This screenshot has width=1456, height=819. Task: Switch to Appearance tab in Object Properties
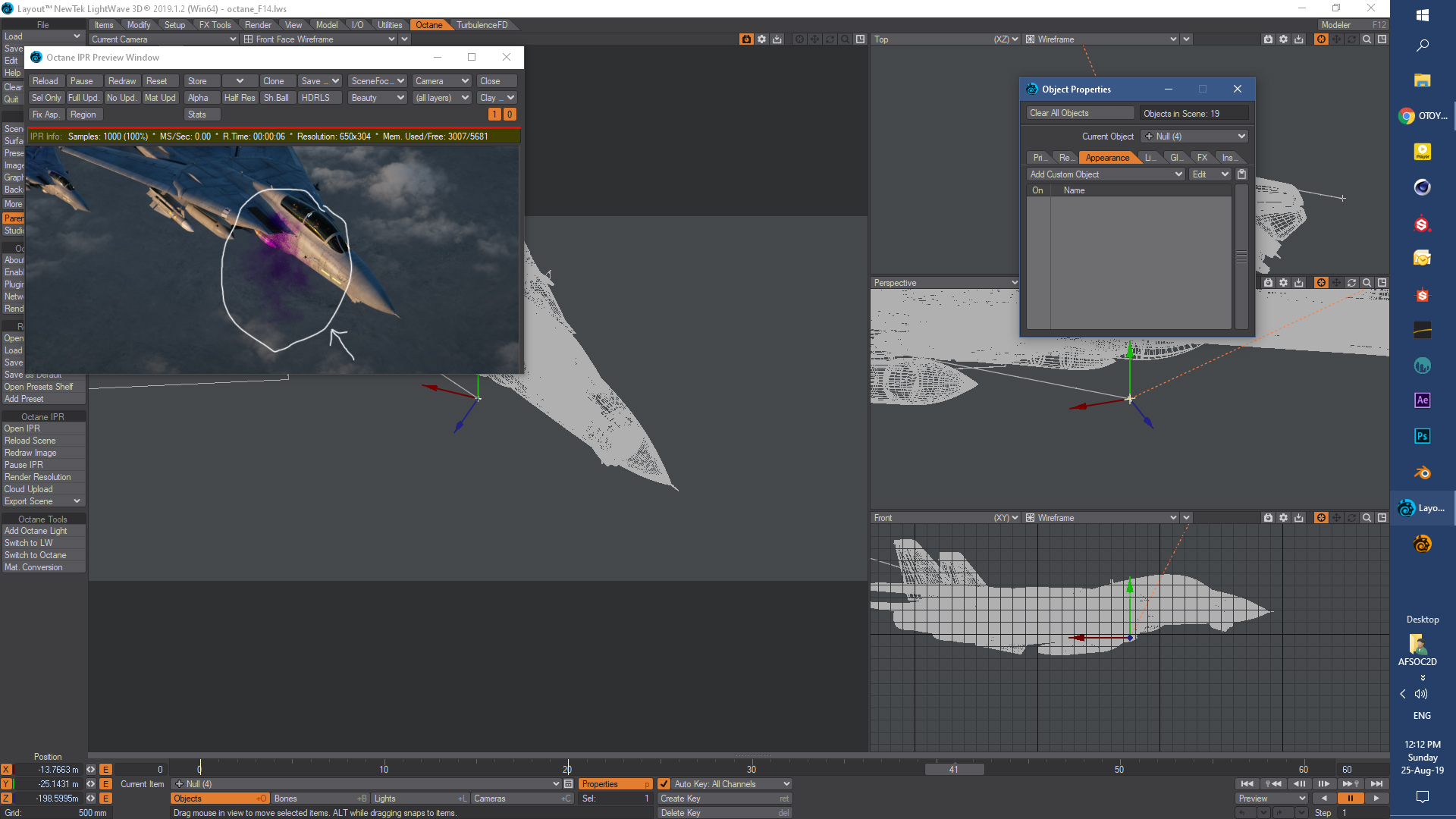click(x=1106, y=158)
